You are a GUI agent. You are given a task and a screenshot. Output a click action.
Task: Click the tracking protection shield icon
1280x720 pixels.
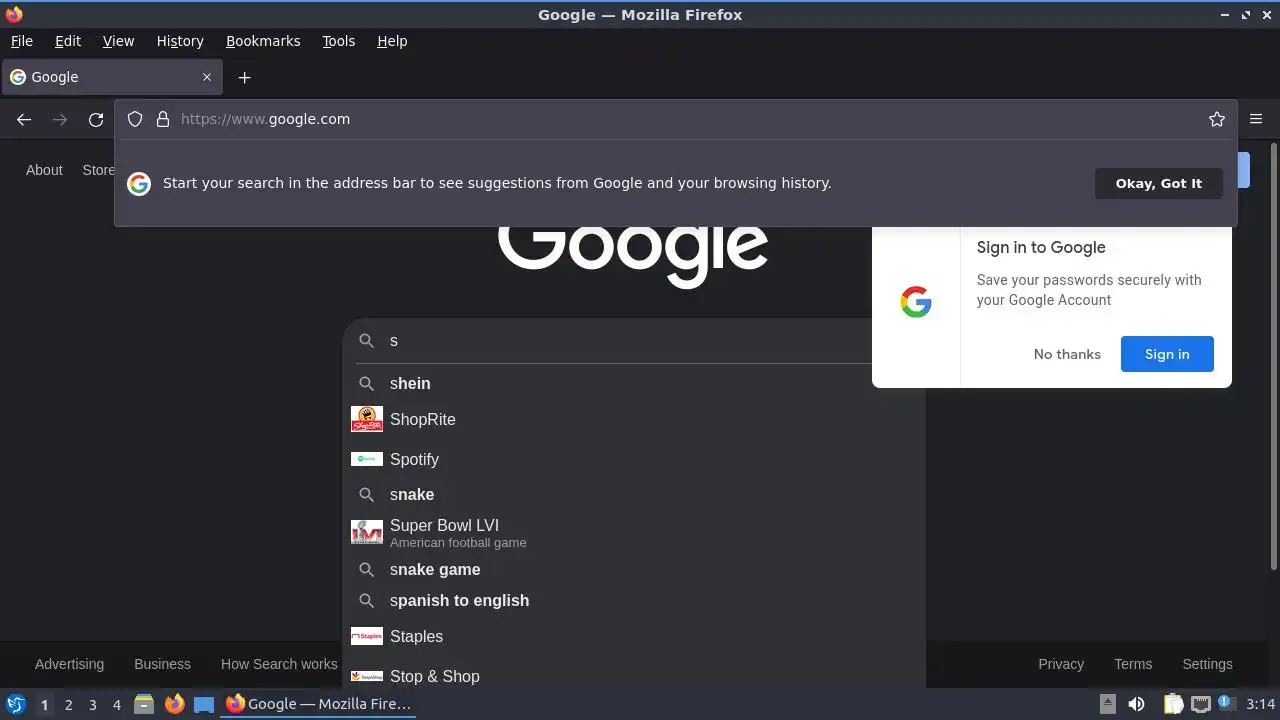[135, 119]
